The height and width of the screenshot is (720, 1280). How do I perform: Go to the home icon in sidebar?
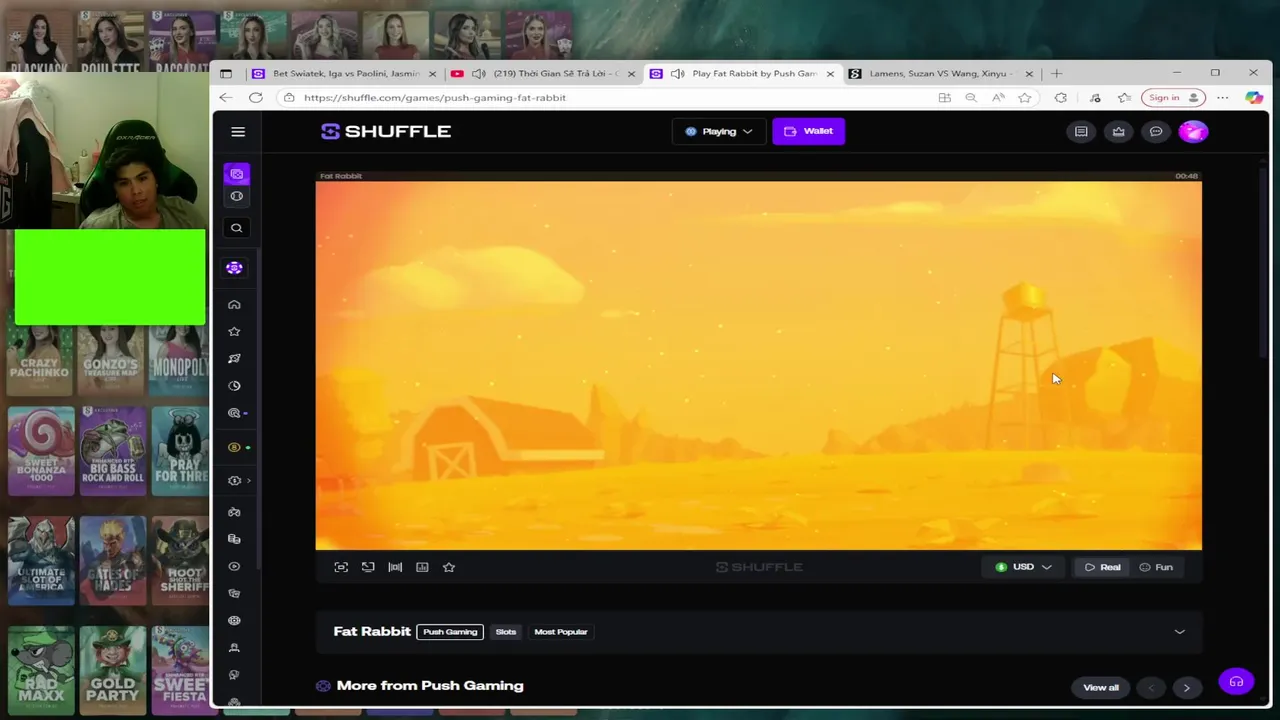234,304
